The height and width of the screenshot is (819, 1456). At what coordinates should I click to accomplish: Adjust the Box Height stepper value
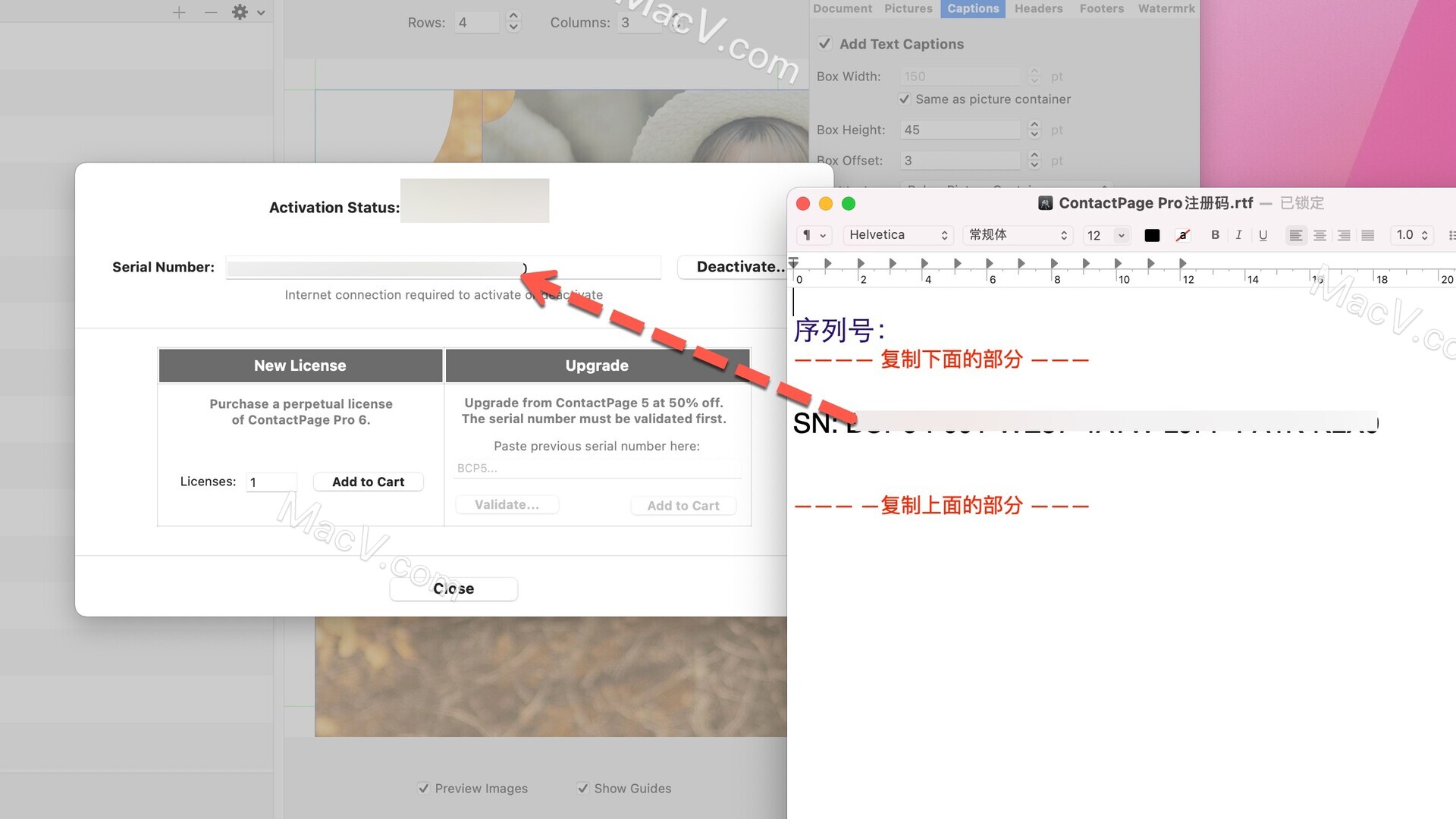pyautogui.click(x=1035, y=129)
